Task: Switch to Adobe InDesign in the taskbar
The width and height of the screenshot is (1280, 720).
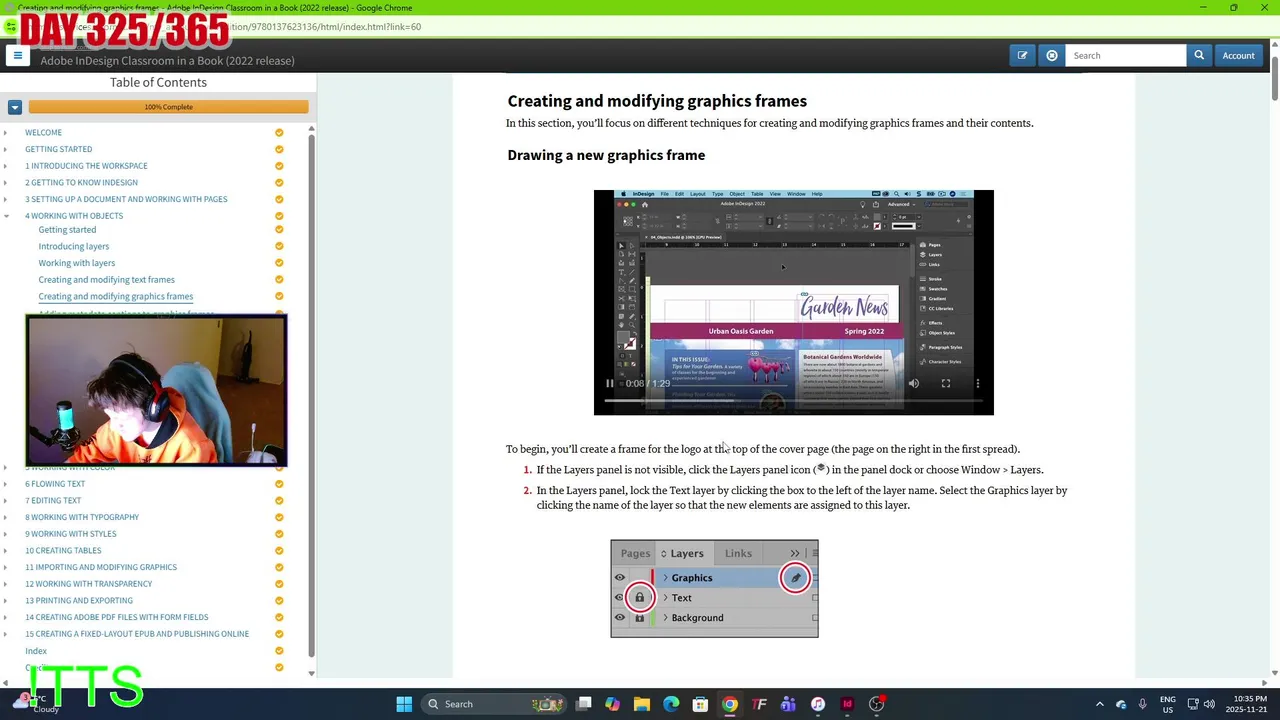Action: point(847,704)
